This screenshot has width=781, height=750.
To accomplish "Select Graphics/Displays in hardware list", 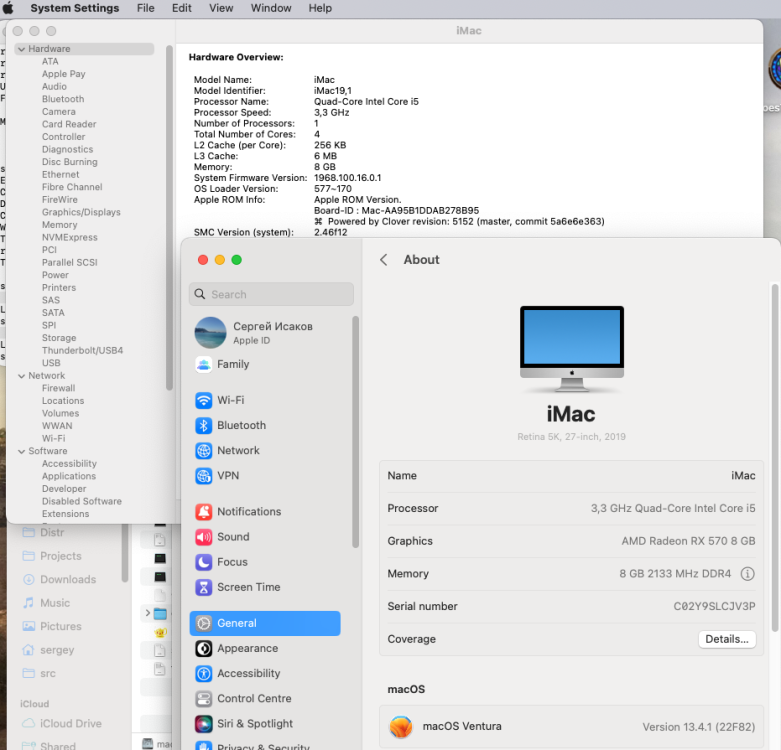I will pyautogui.click(x=81, y=212).
